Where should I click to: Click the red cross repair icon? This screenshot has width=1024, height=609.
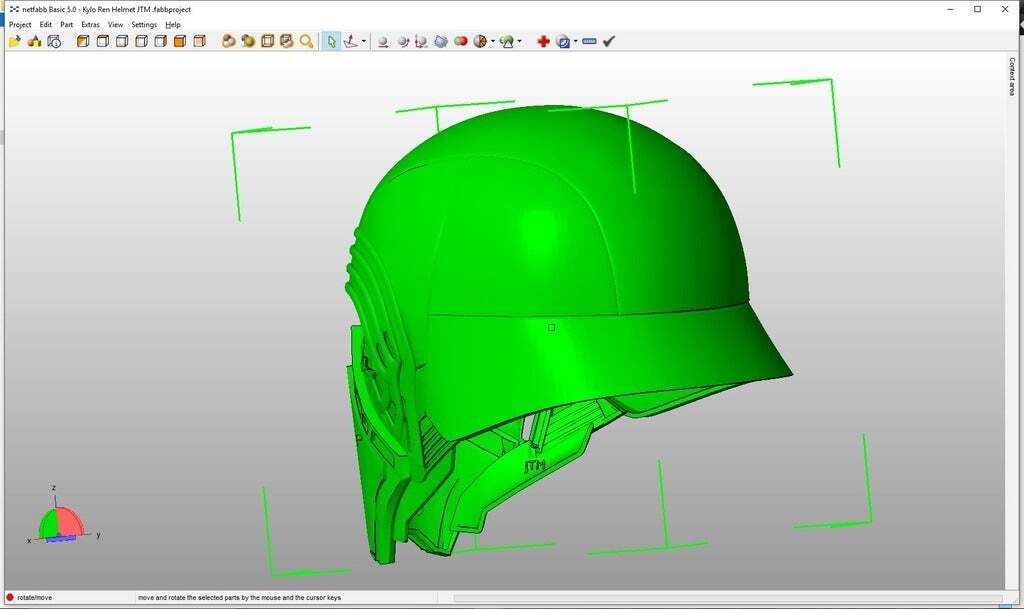click(543, 41)
